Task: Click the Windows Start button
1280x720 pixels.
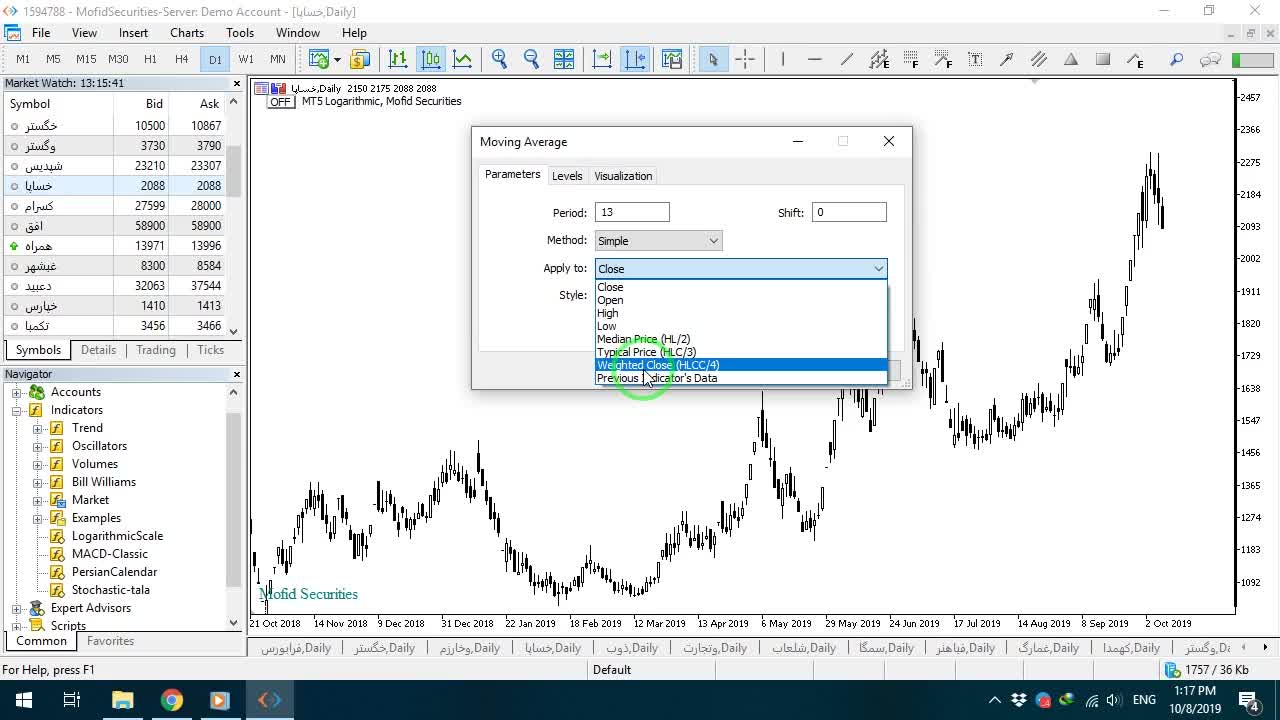Action: point(23,700)
